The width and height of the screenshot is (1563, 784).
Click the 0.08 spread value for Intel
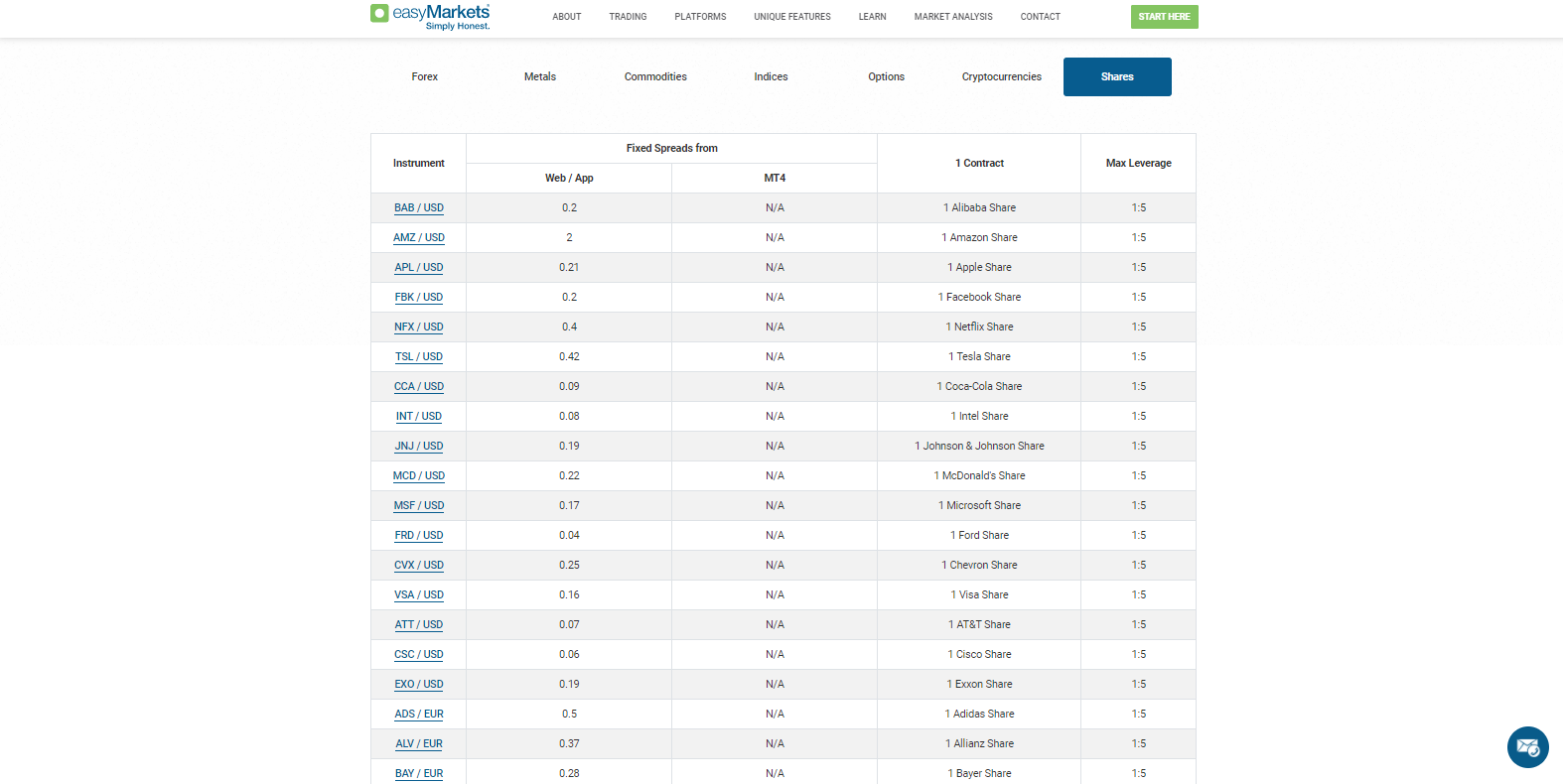[569, 416]
